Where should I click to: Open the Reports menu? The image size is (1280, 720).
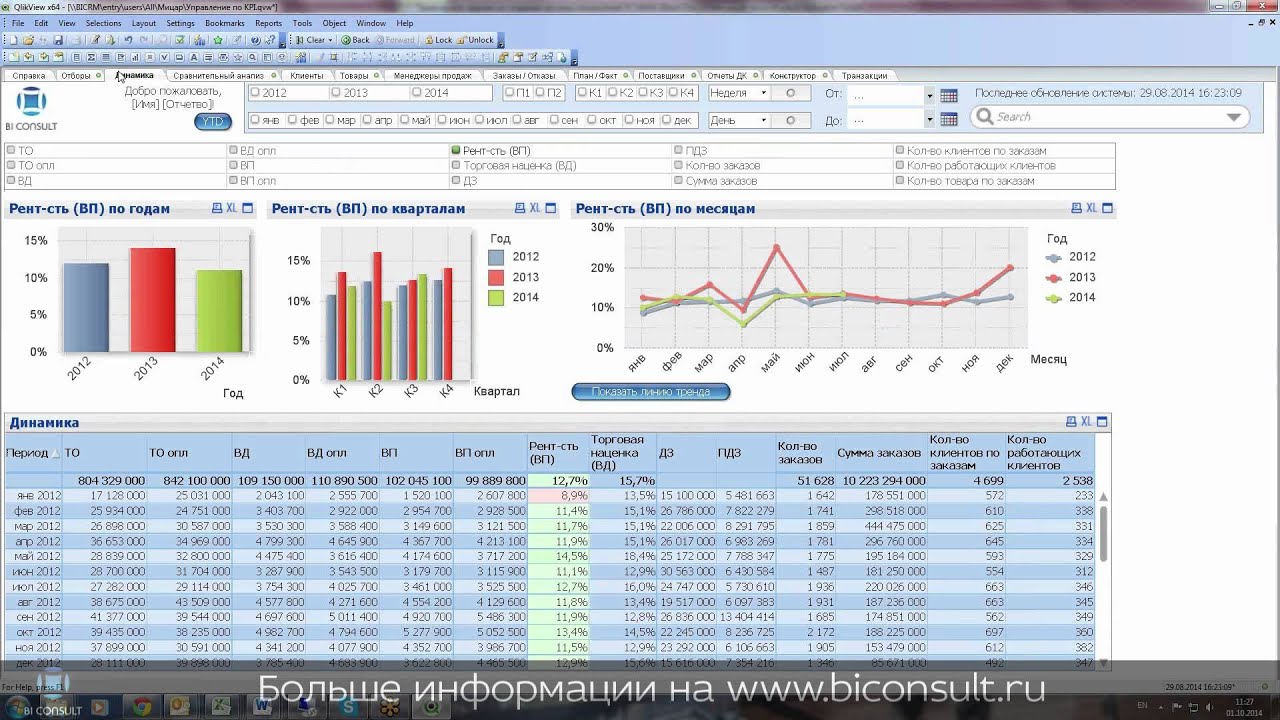pos(268,23)
